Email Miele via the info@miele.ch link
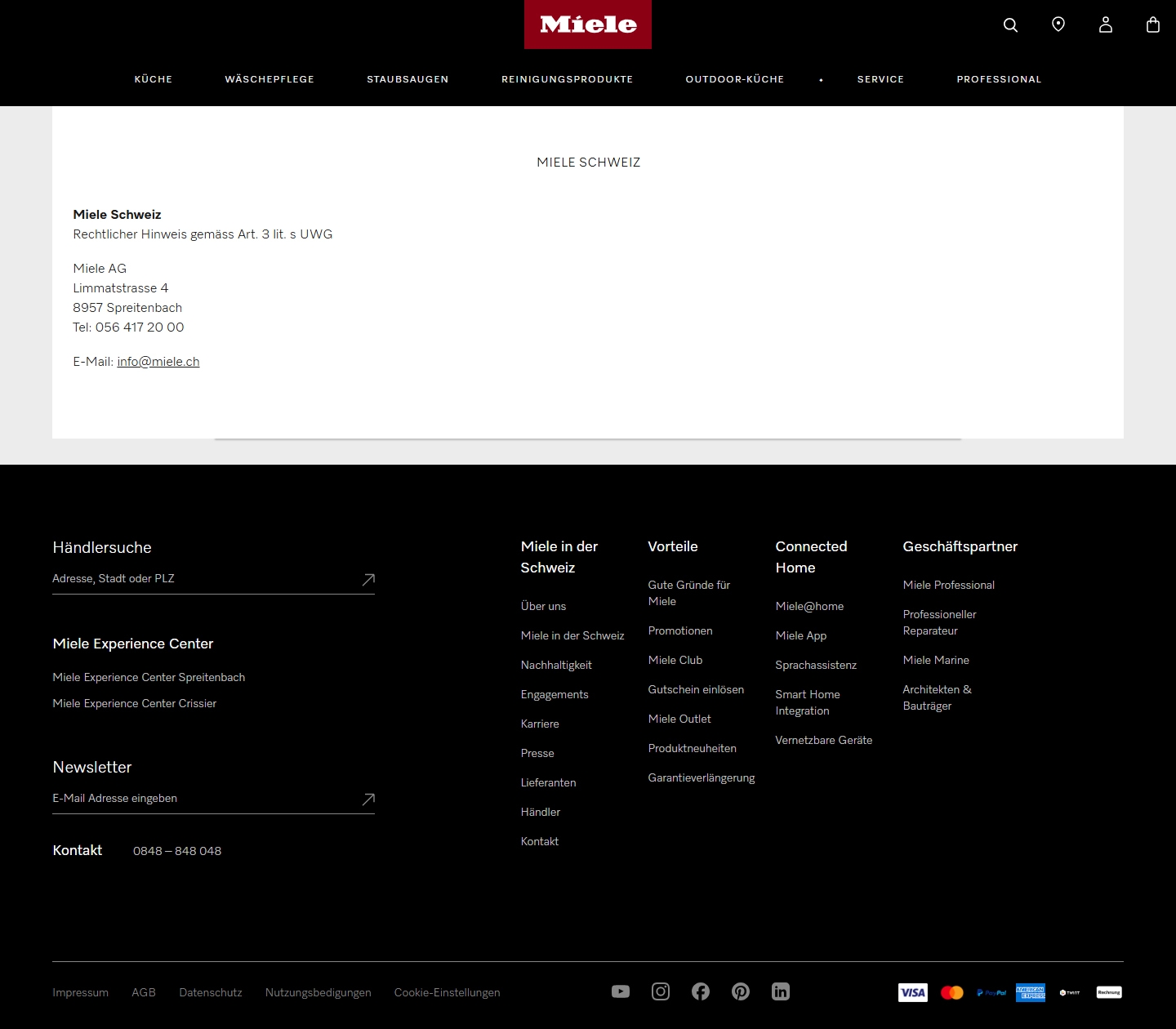This screenshot has width=1176, height=1029. pyautogui.click(x=158, y=361)
